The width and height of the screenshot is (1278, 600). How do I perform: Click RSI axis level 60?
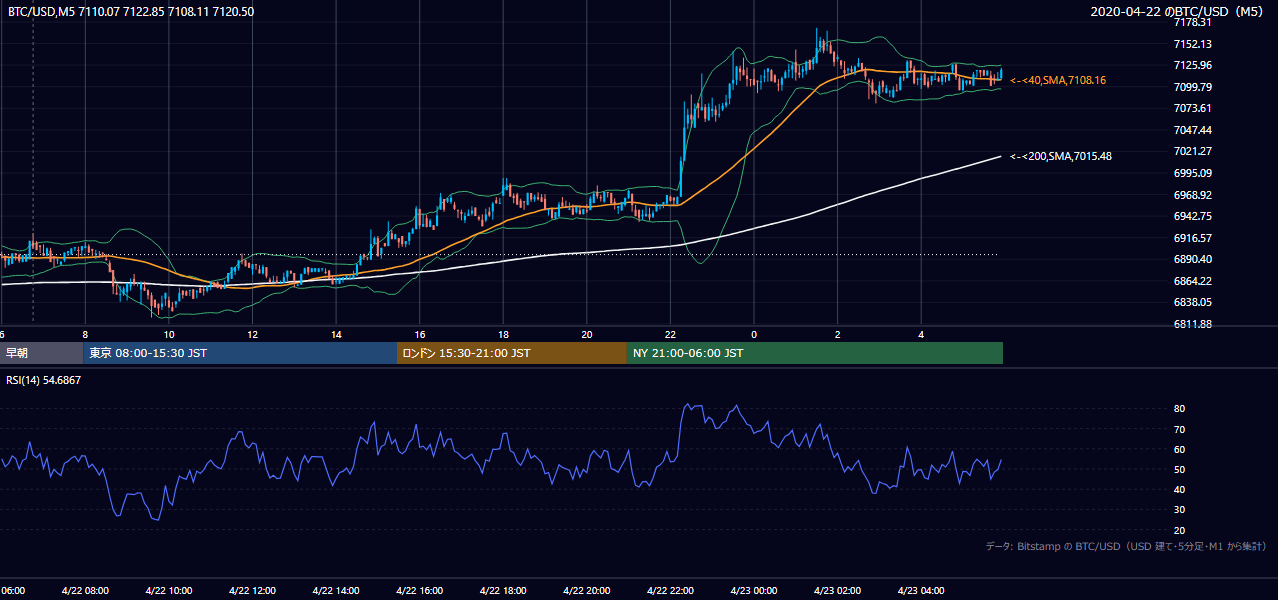[1180, 449]
